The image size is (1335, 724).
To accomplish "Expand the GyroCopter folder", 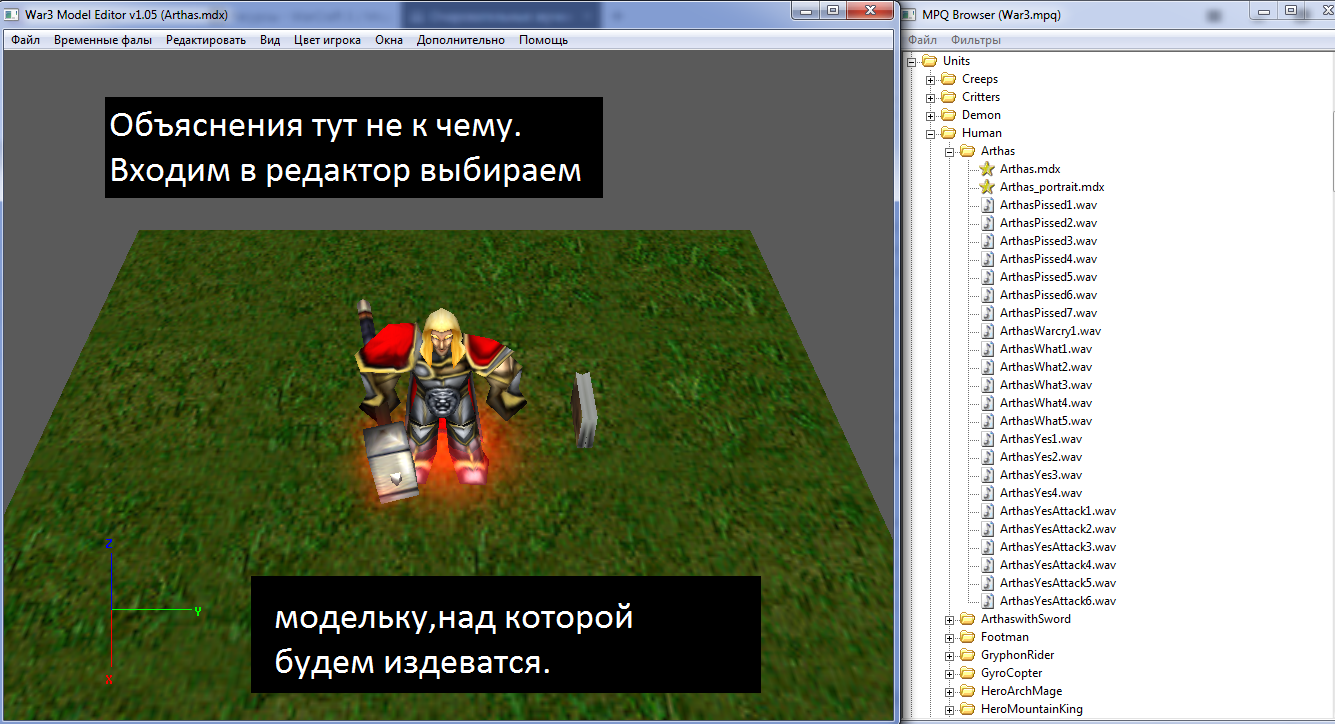I will pos(950,673).
